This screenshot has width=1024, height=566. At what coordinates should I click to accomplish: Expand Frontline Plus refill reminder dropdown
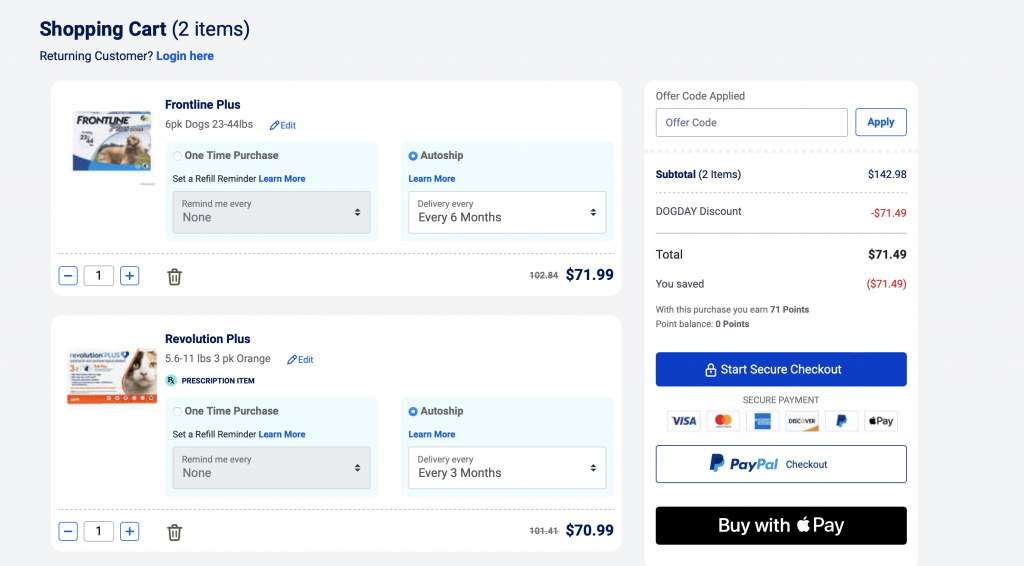(x=271, y=212)
